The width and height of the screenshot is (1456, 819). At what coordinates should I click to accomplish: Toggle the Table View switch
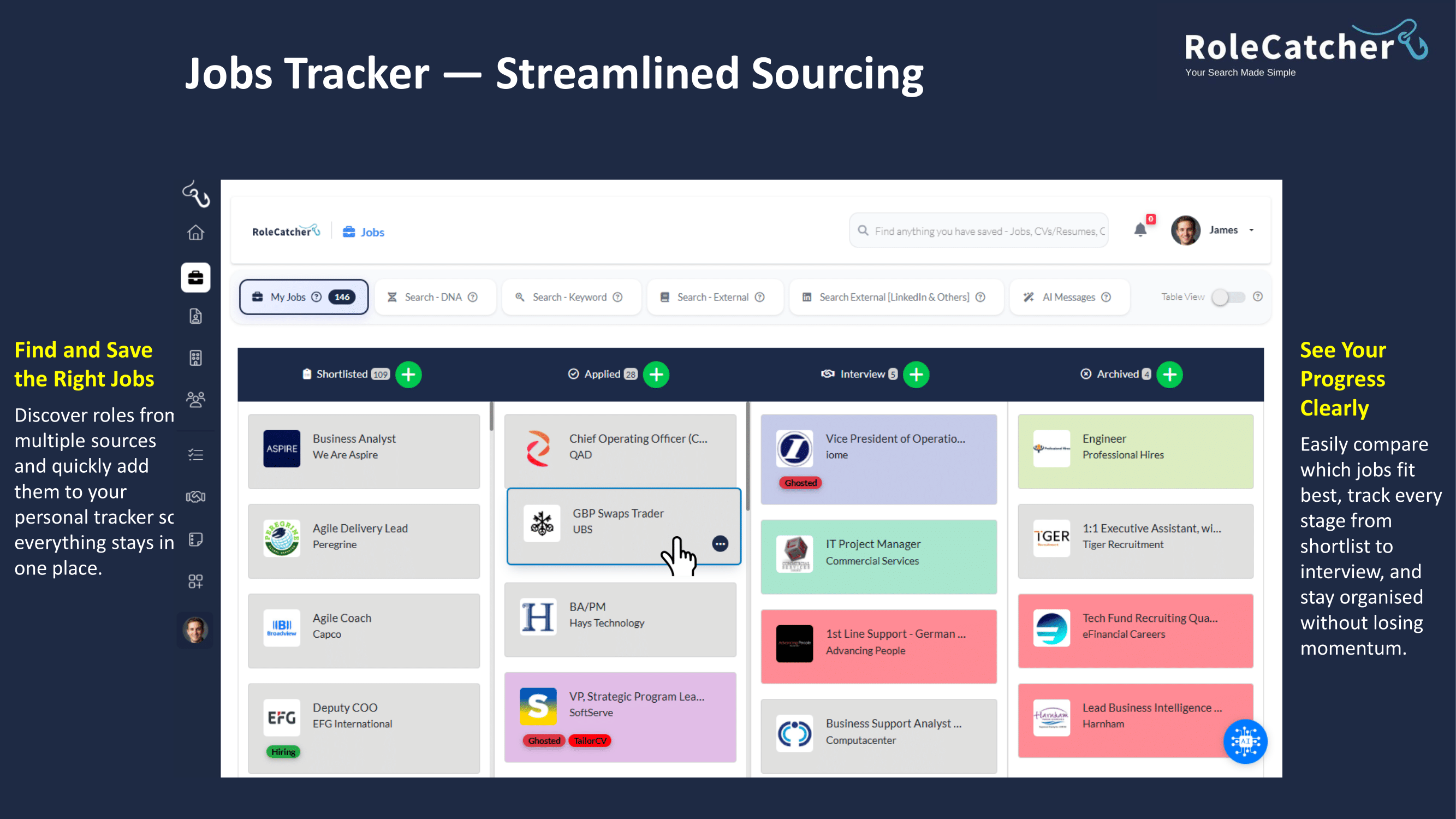pyautogui.click(x=1228, y=296)
